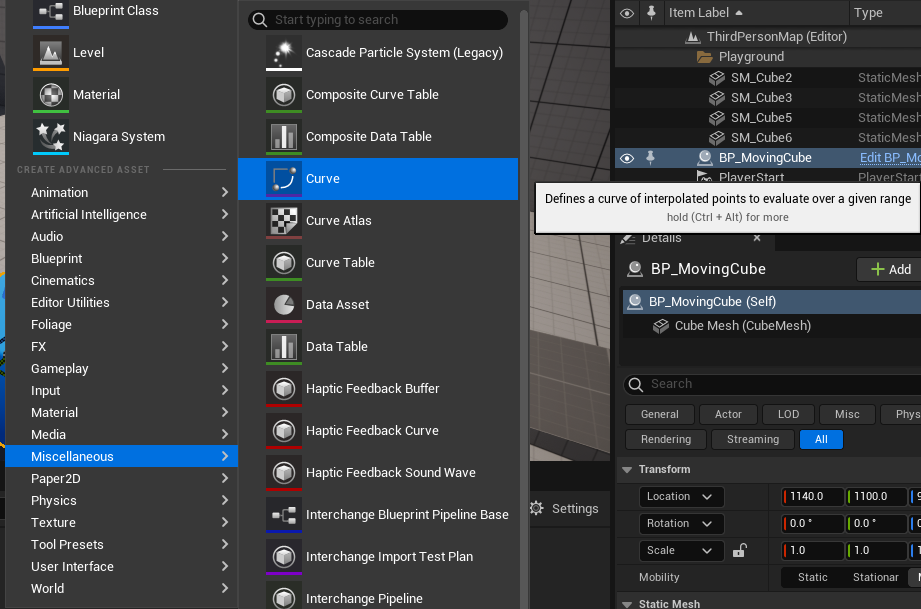Image resolution: width=921 pixels, height=609 pixels.
Task: Close the Details tab
Action: pyautogui.click(x=757, y=238)
